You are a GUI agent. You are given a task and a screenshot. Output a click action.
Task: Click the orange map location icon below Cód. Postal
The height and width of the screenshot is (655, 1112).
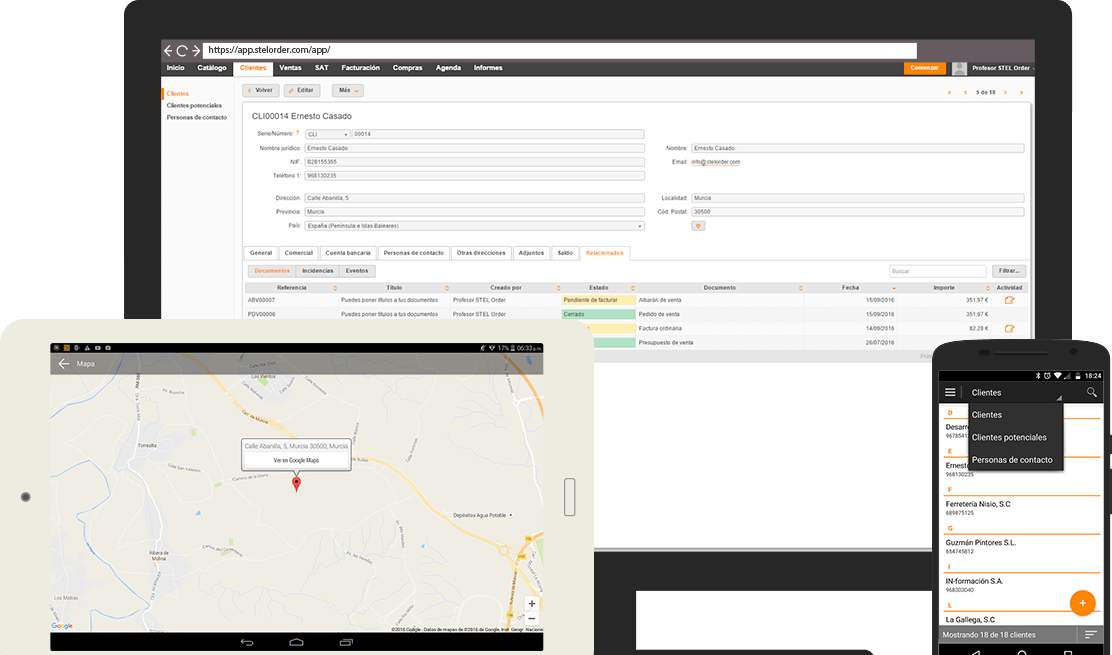pyautogui.click(x=698, y=226)
